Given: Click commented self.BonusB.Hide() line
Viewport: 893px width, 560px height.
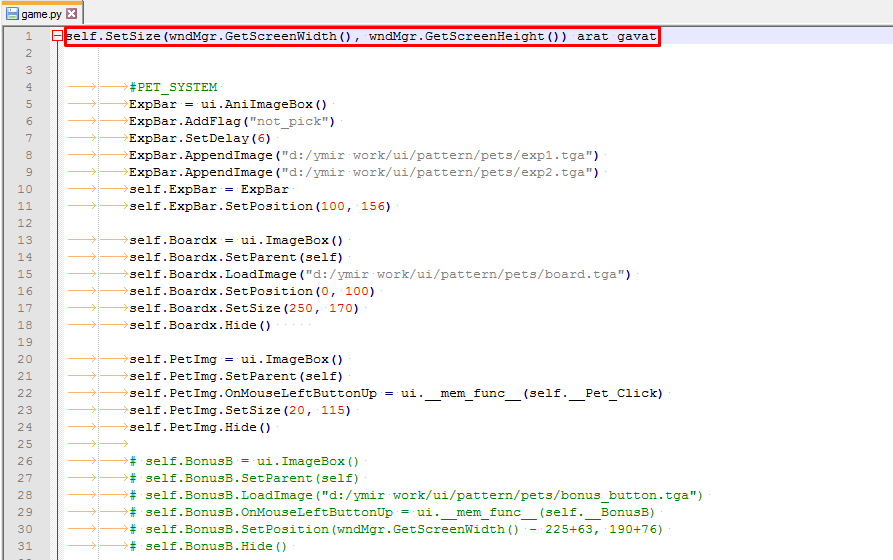Looking at the screenshot, I should [208, 546].
